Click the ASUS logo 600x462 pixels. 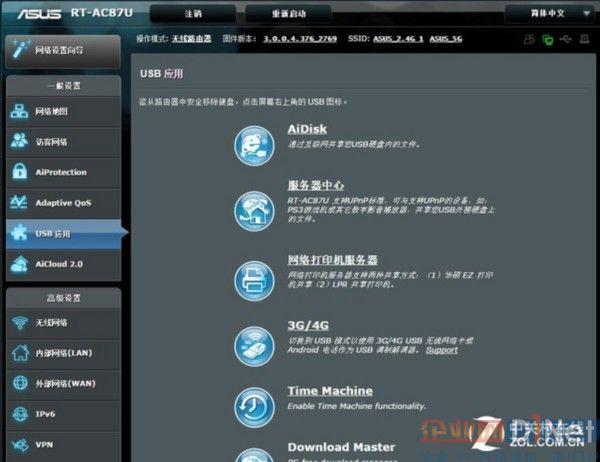(x=39, y=14)
